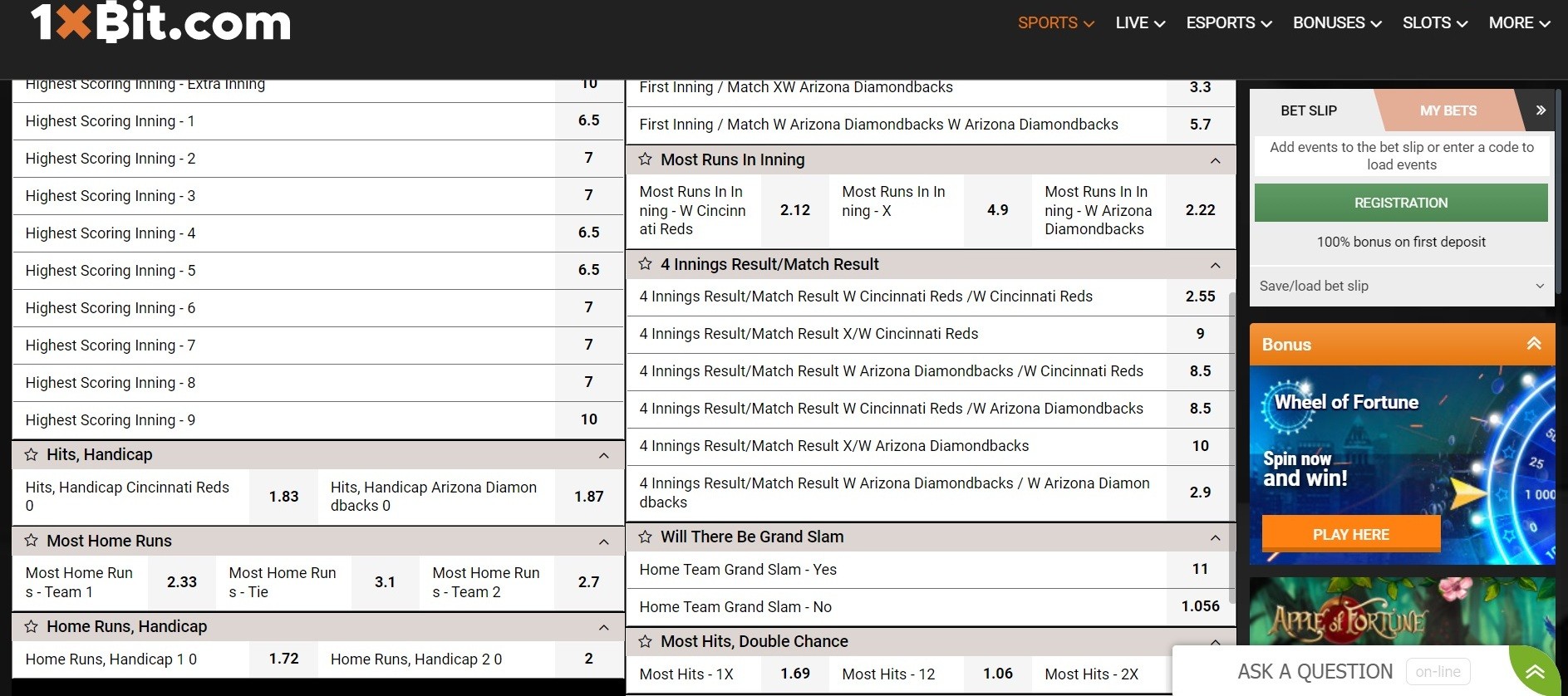Bet on Most Home Runs - Tie at 3.1
This screenshot has height=696, width=1568.
[x=385, y=582]
